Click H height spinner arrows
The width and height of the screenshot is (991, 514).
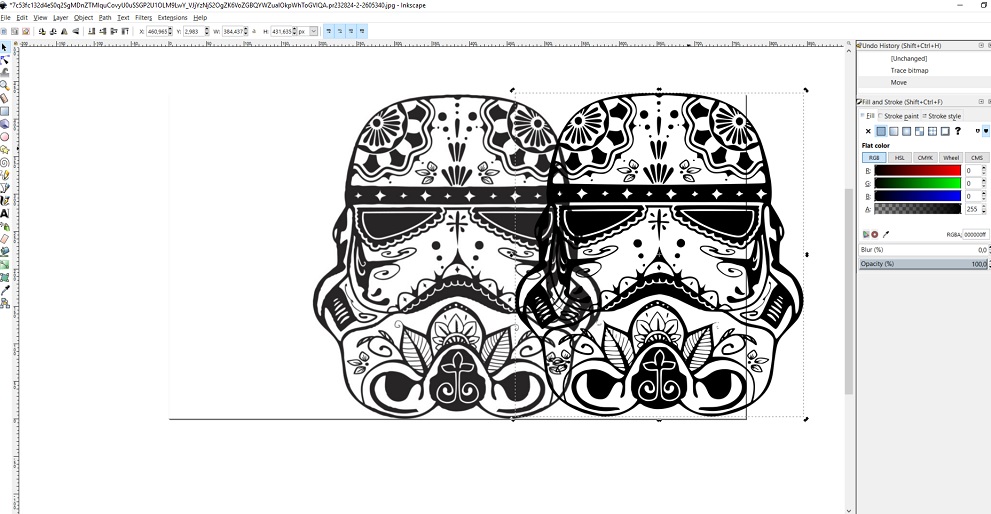click(295, 31)
